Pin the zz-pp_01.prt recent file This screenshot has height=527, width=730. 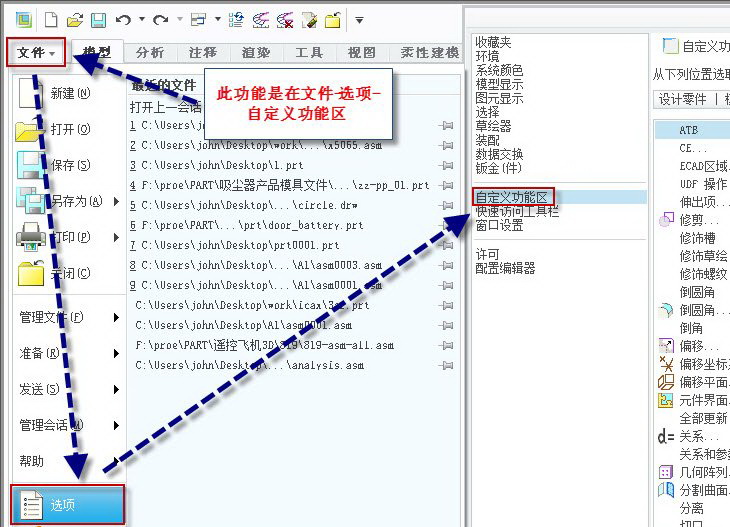(x=446, y=185)
